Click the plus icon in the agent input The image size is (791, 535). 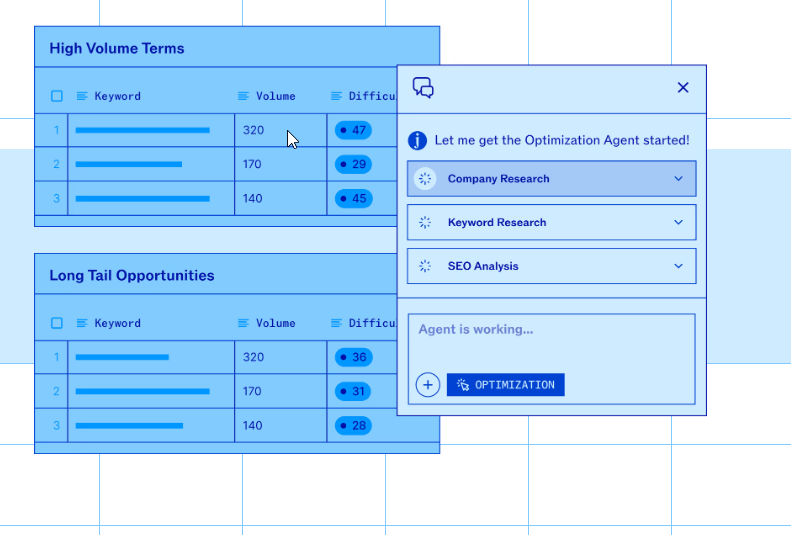428,385
